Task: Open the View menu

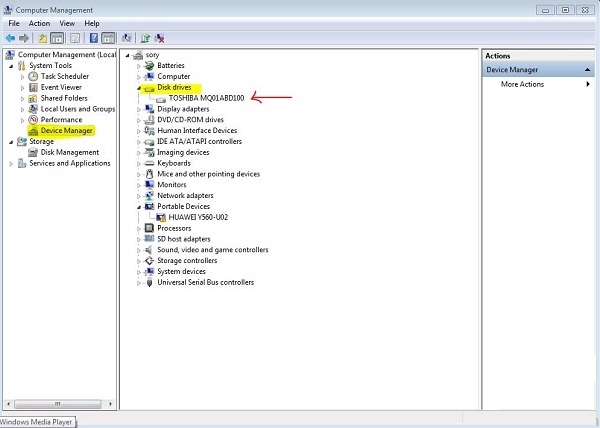Action: pyautogui.click(x=67, y=23)
